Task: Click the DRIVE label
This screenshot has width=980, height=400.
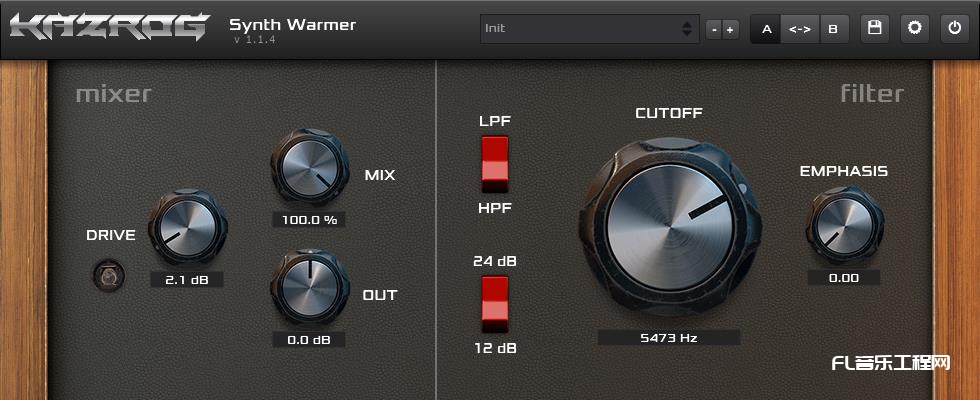Action: [111, 235]
